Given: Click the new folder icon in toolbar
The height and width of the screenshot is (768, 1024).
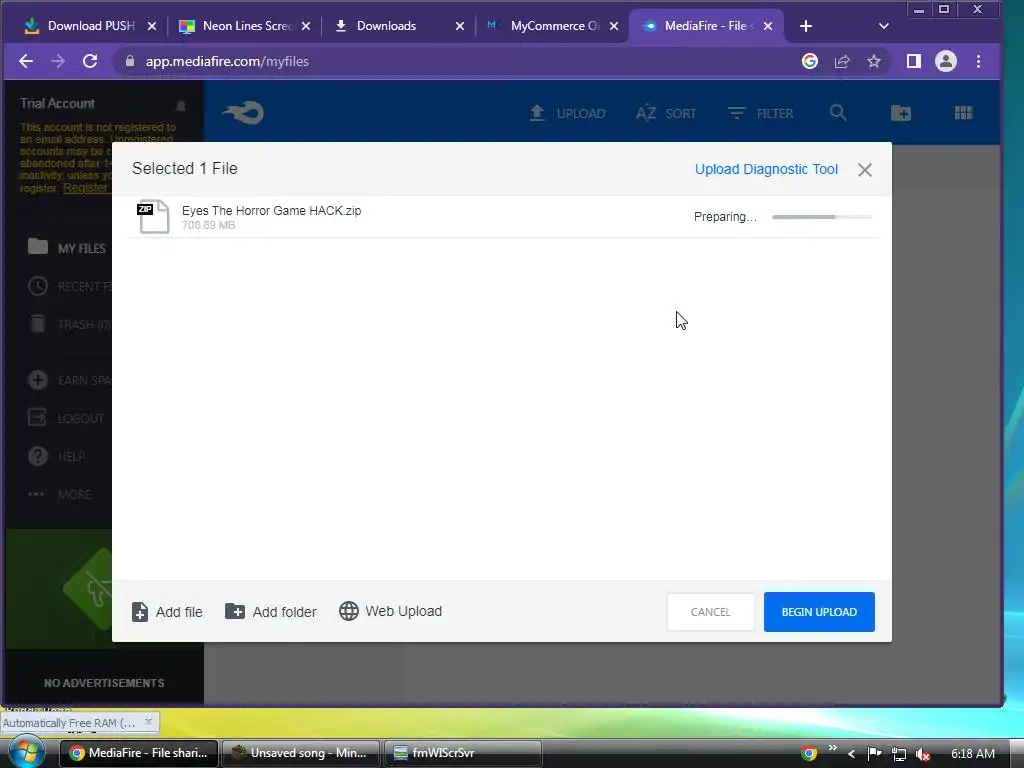Looking at the screenshot, I should tap(901, 113).
